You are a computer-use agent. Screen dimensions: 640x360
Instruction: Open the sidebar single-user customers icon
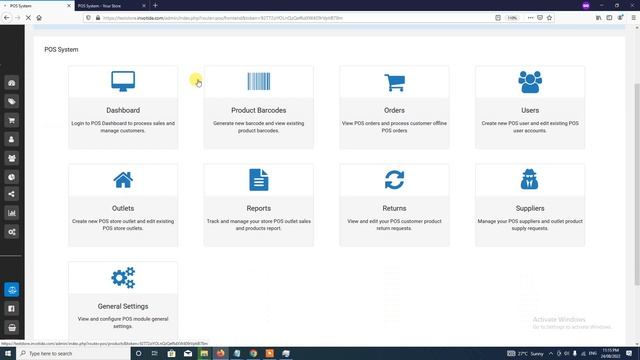[11, 139]
